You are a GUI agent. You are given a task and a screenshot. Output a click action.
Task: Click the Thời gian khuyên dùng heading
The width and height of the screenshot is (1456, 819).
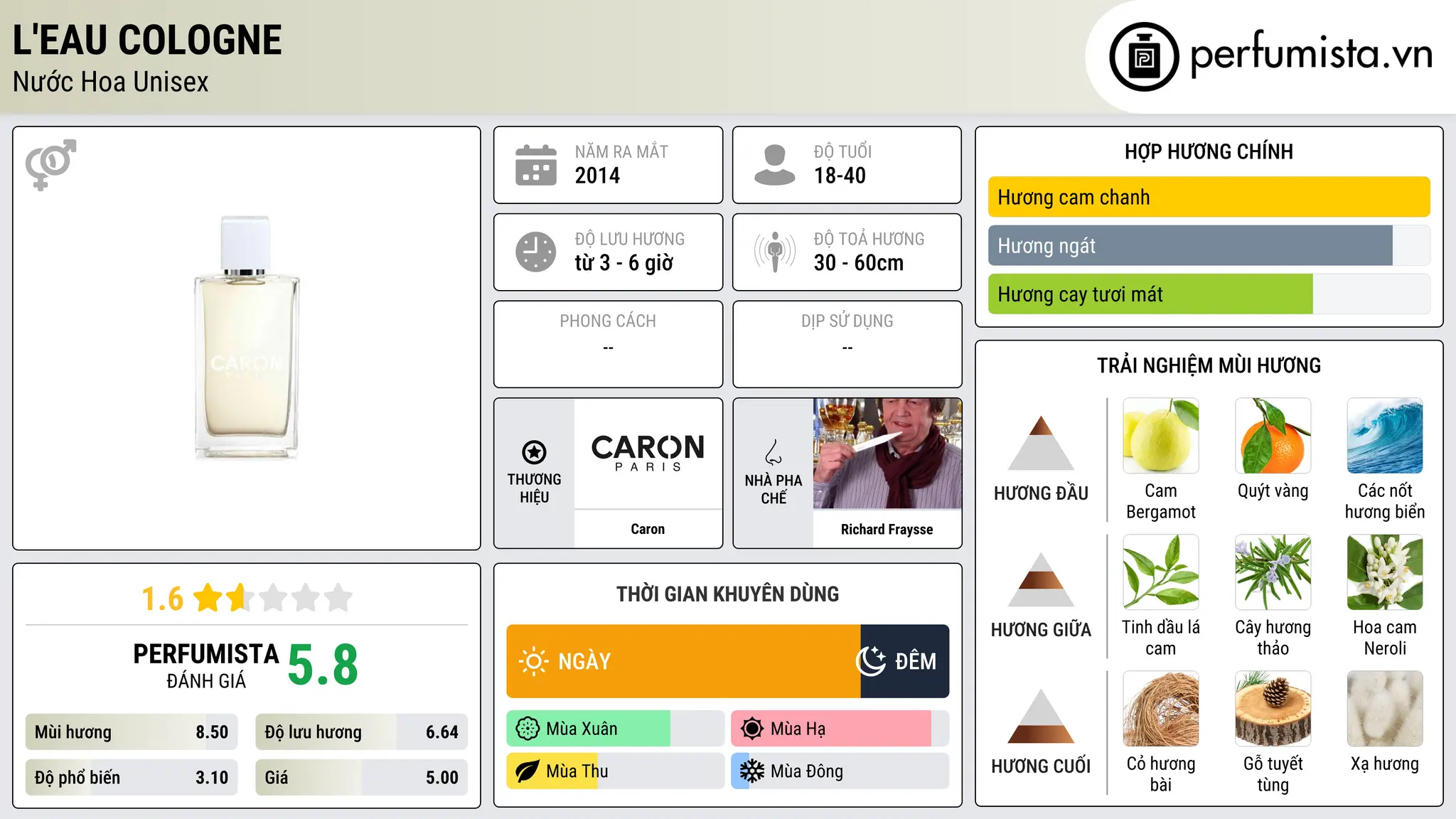(x=728, y=594)
